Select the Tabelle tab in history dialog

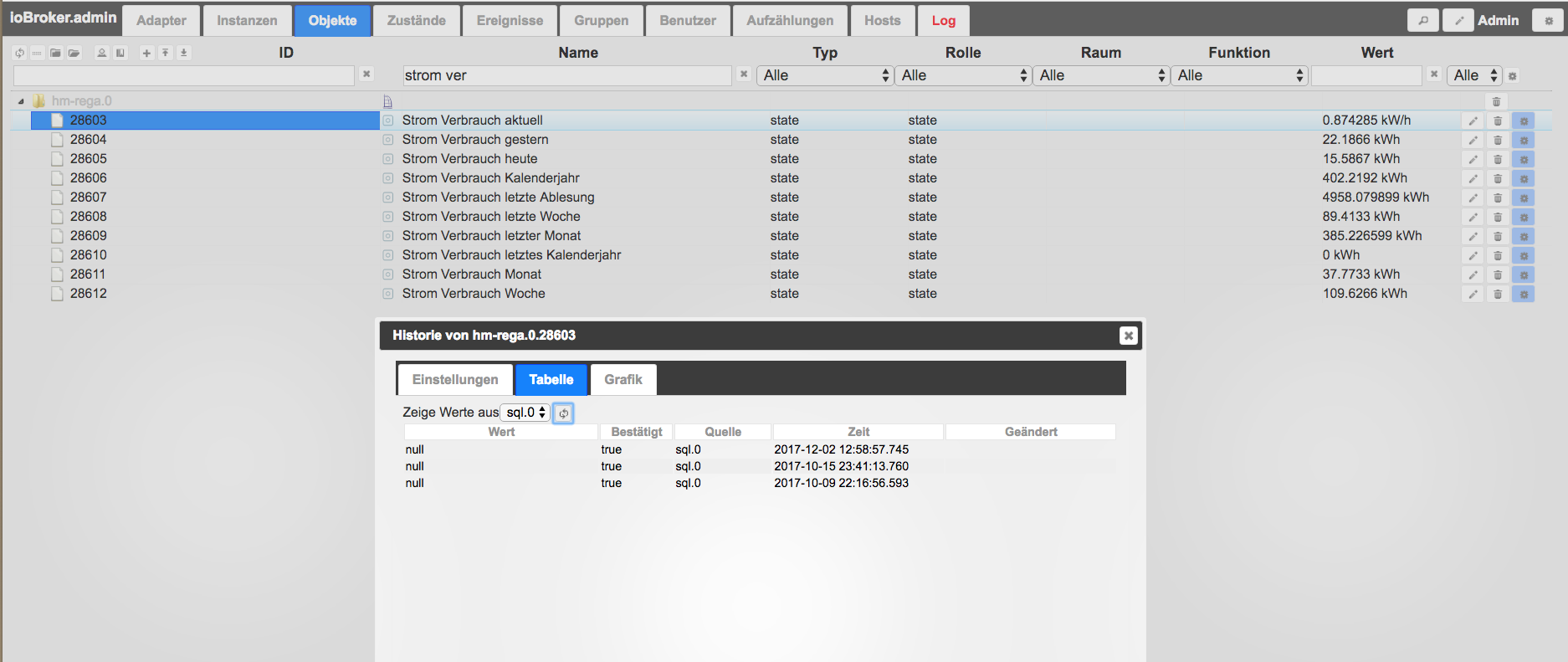(x=551, y=380)
